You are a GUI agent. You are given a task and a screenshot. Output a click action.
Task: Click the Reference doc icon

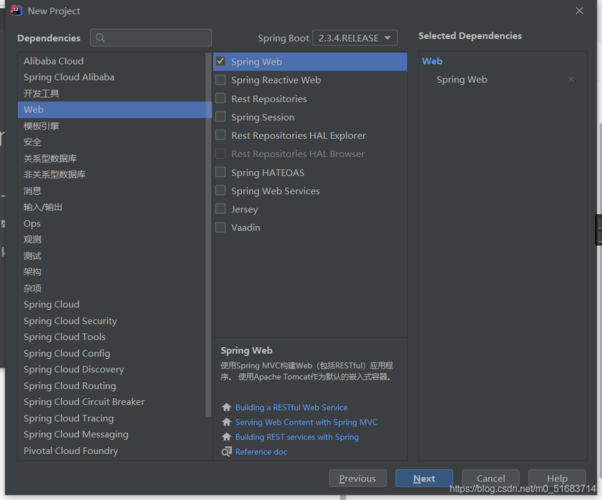tap(227, 452)
